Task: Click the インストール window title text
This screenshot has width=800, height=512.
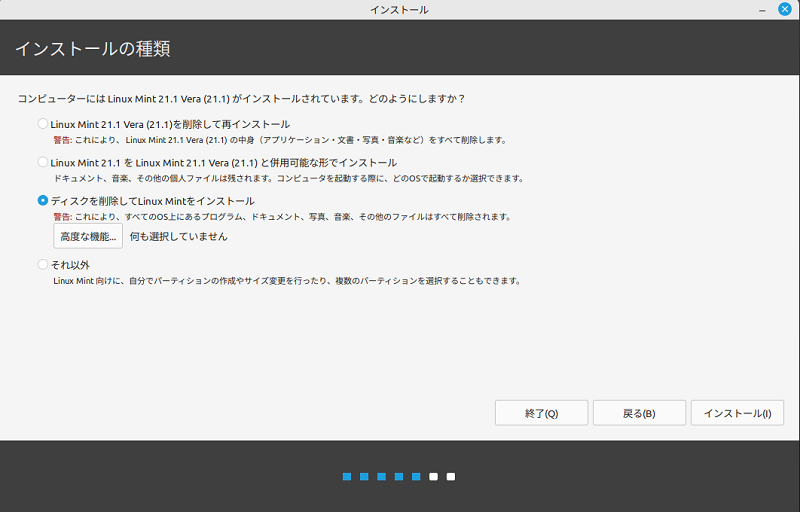Action: pyautogui.click(x=399, y=10)
